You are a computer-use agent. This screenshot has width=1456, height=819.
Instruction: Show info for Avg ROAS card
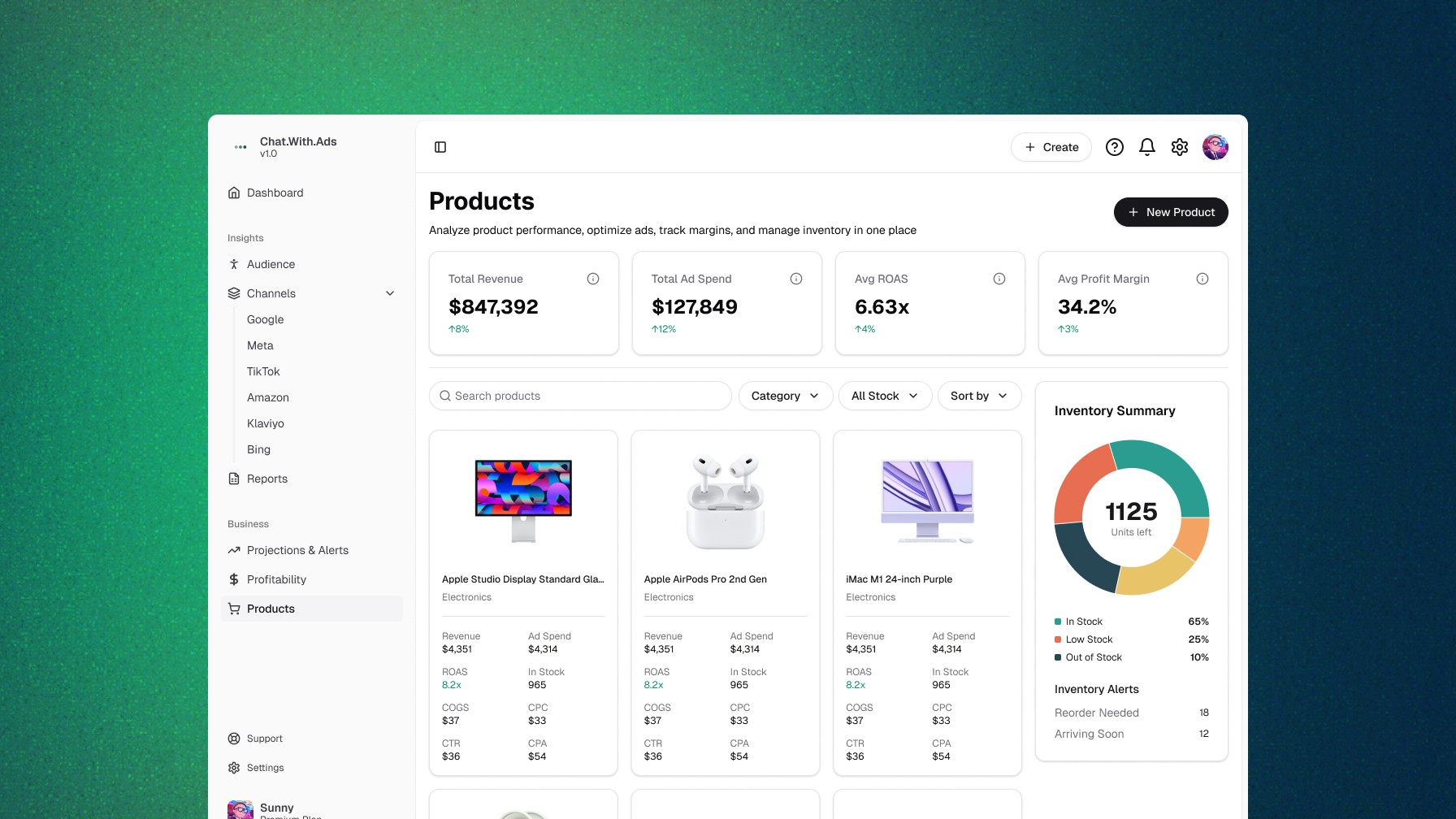click(999, 279)
